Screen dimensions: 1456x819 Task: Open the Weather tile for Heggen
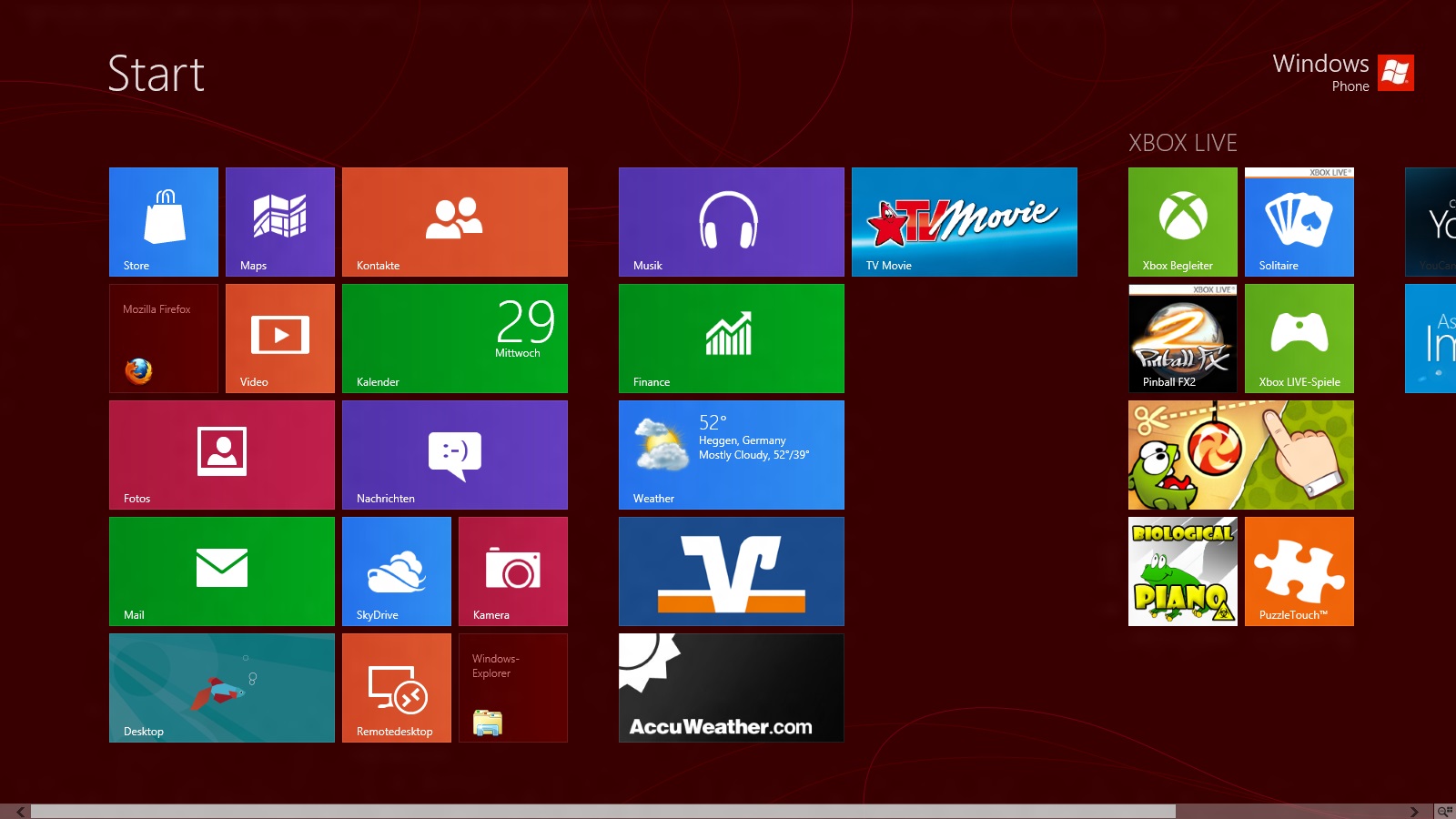[x=732, y=455]
